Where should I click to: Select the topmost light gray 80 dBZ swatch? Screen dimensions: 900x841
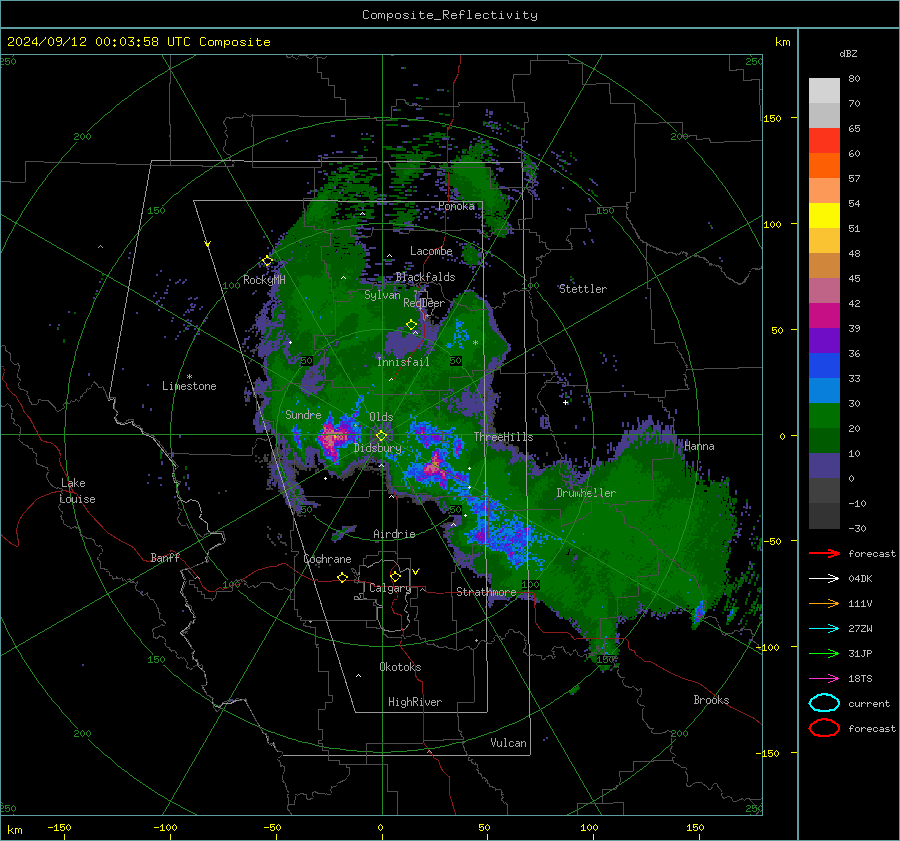(x=824, y=91)
